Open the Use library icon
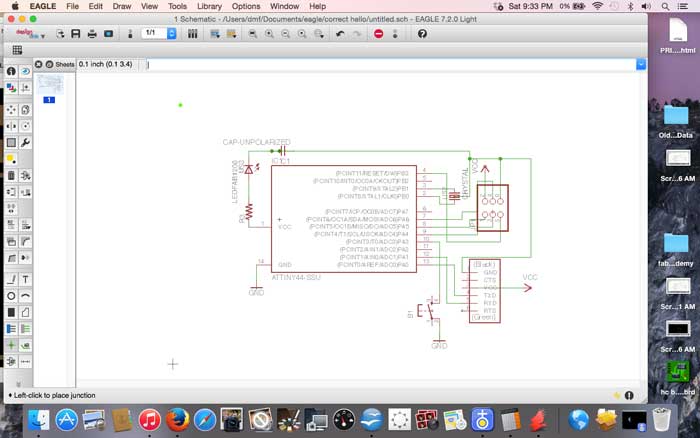 192,34
